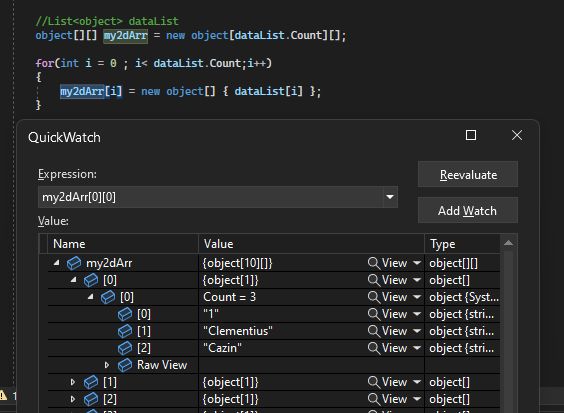Select the Count = 3 value cell
The image size is (564, 413).
pyautogui.click(x=311, y=297)
